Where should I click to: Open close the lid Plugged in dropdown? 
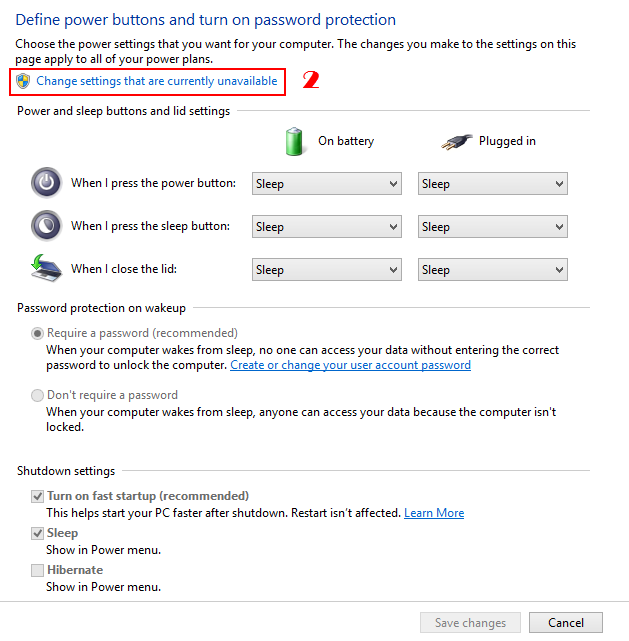(492, 269)
